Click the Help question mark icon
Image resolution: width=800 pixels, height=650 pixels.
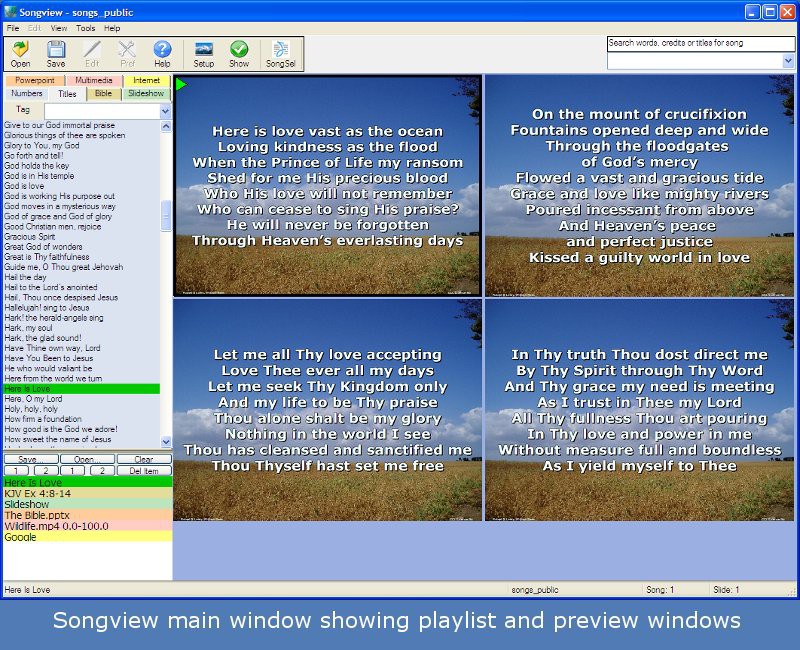pyautogui.click(x=162, y=54)
